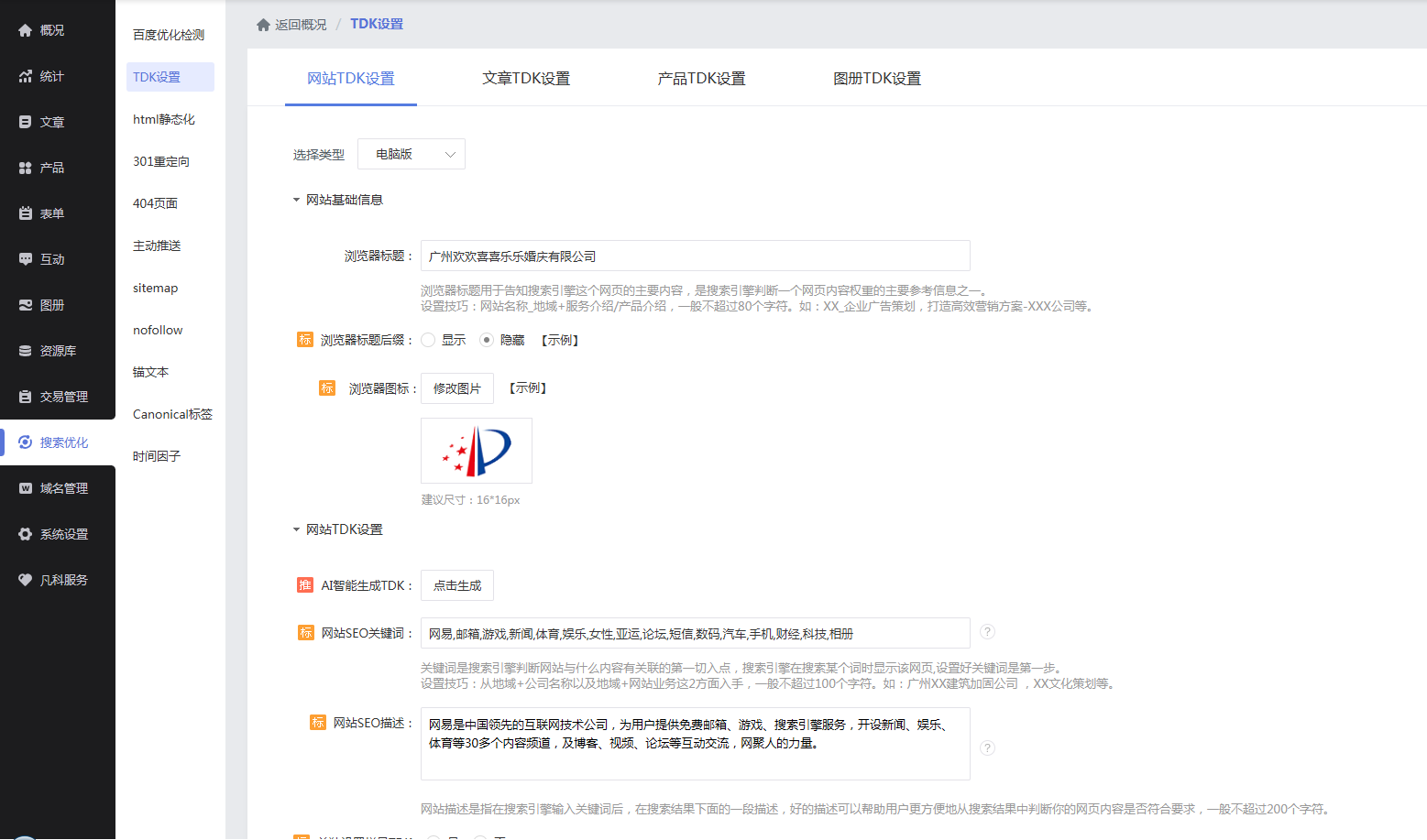Switch to 产品TDK设置 tab
The width and height of the screenshot is (1427, 840).
[701, 79]
